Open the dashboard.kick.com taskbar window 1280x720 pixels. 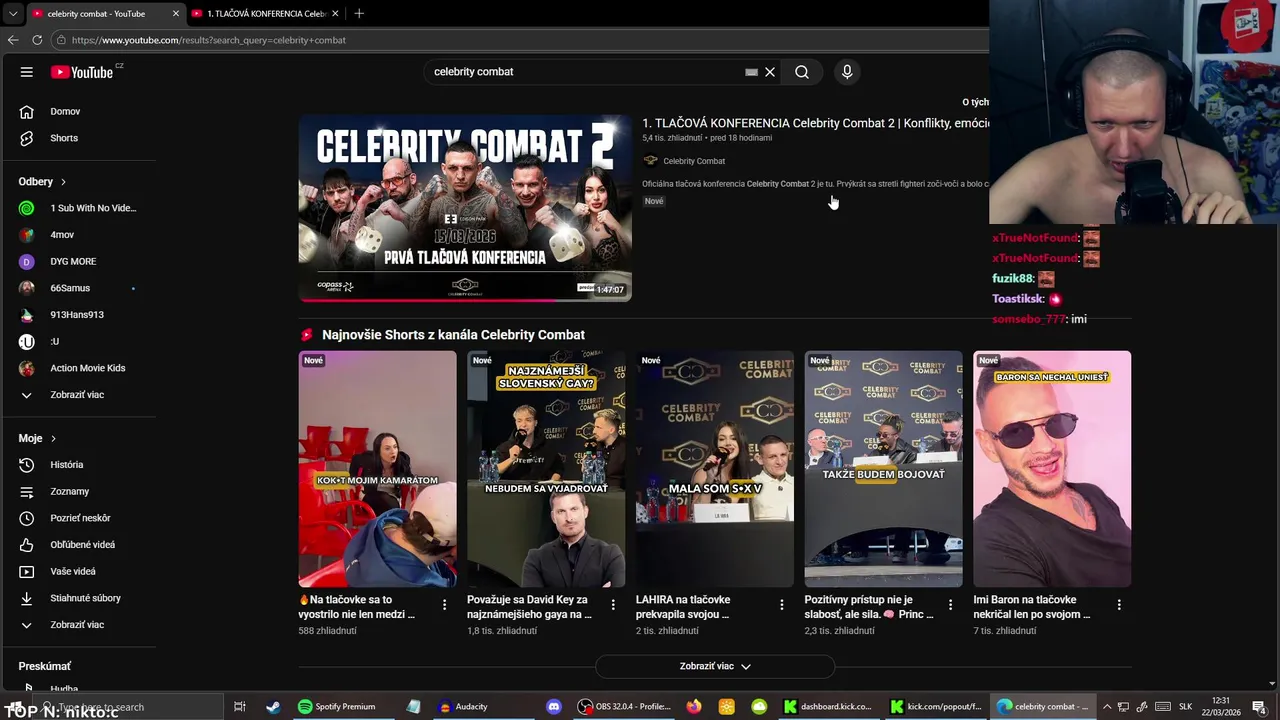[828, 707]
